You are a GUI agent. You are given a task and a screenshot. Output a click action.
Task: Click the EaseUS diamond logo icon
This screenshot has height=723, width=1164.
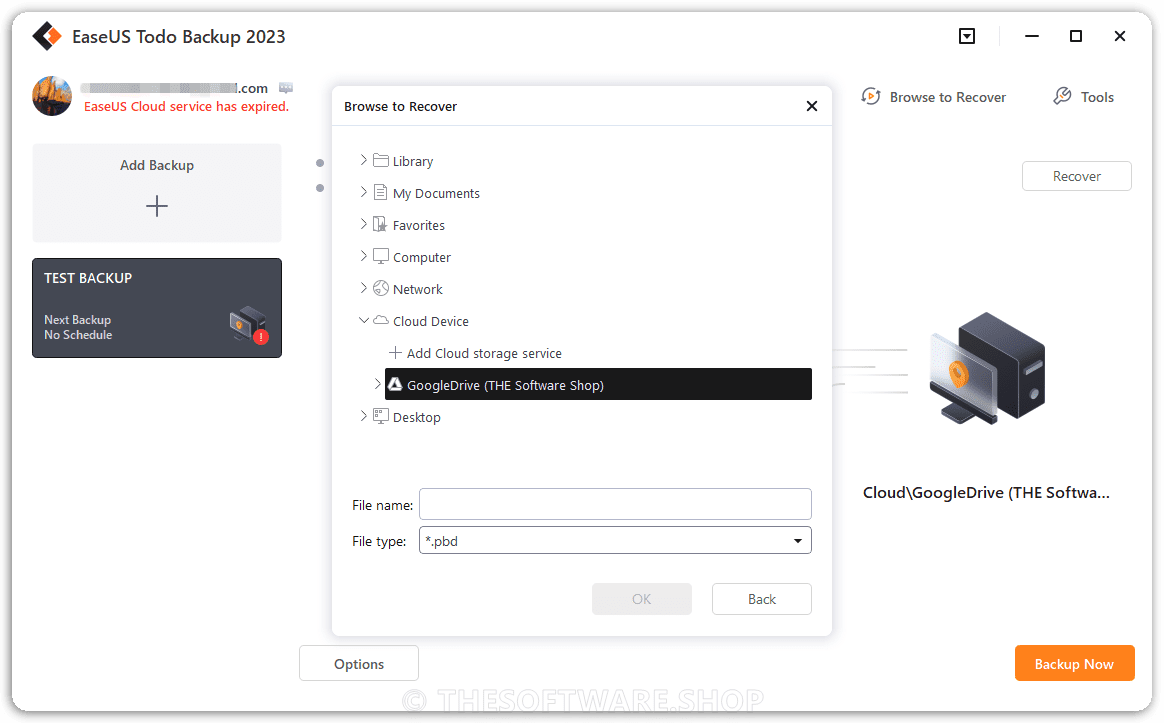[x=47, y=36]
